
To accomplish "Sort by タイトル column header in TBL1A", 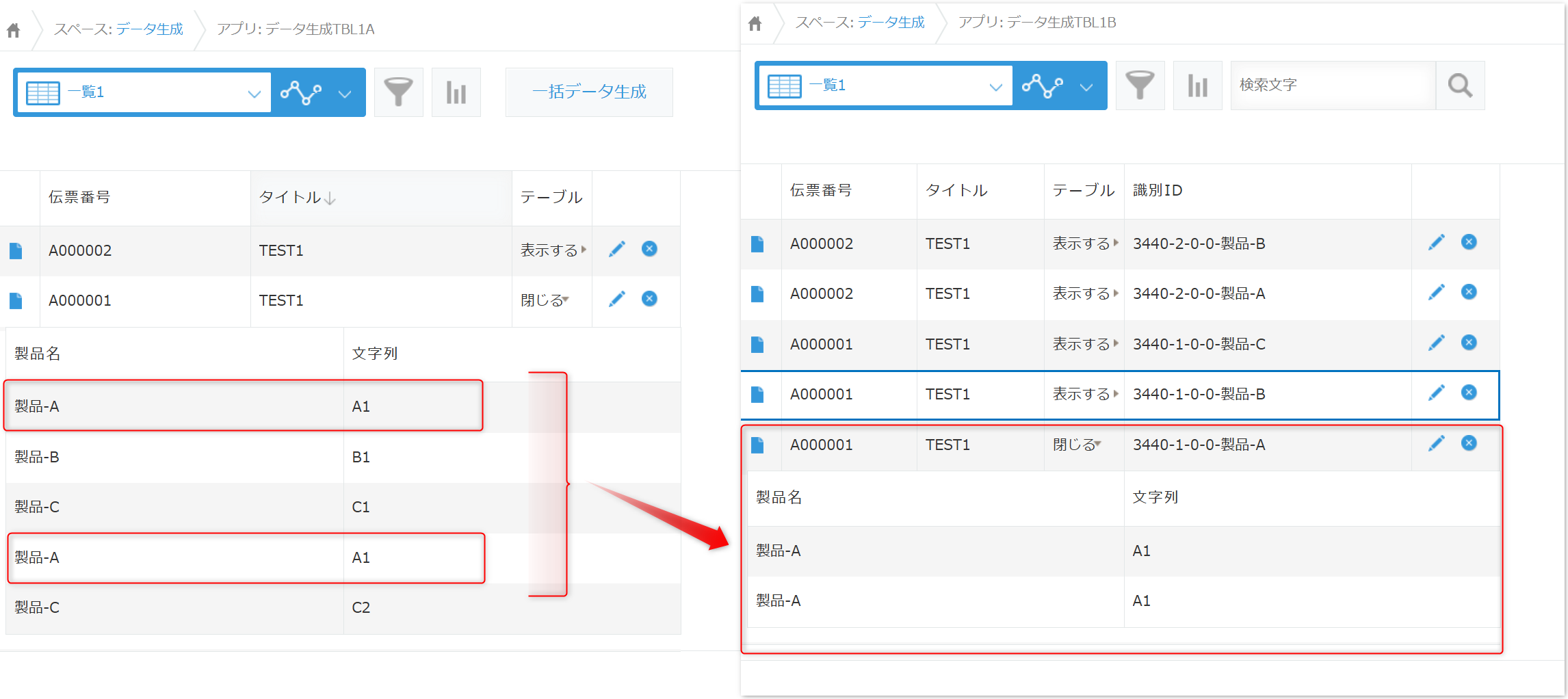I will tap(381, 198).
